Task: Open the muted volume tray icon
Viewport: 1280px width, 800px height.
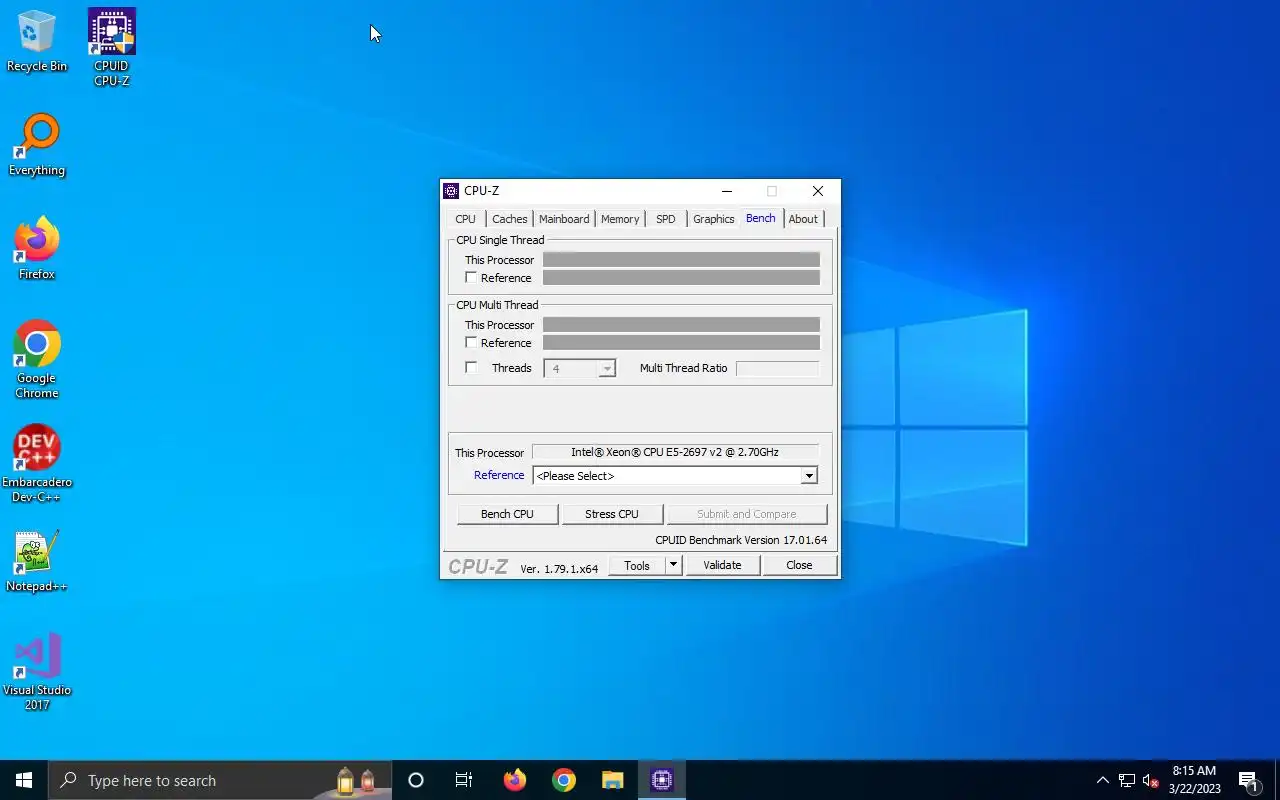Action: point(1150,780)
